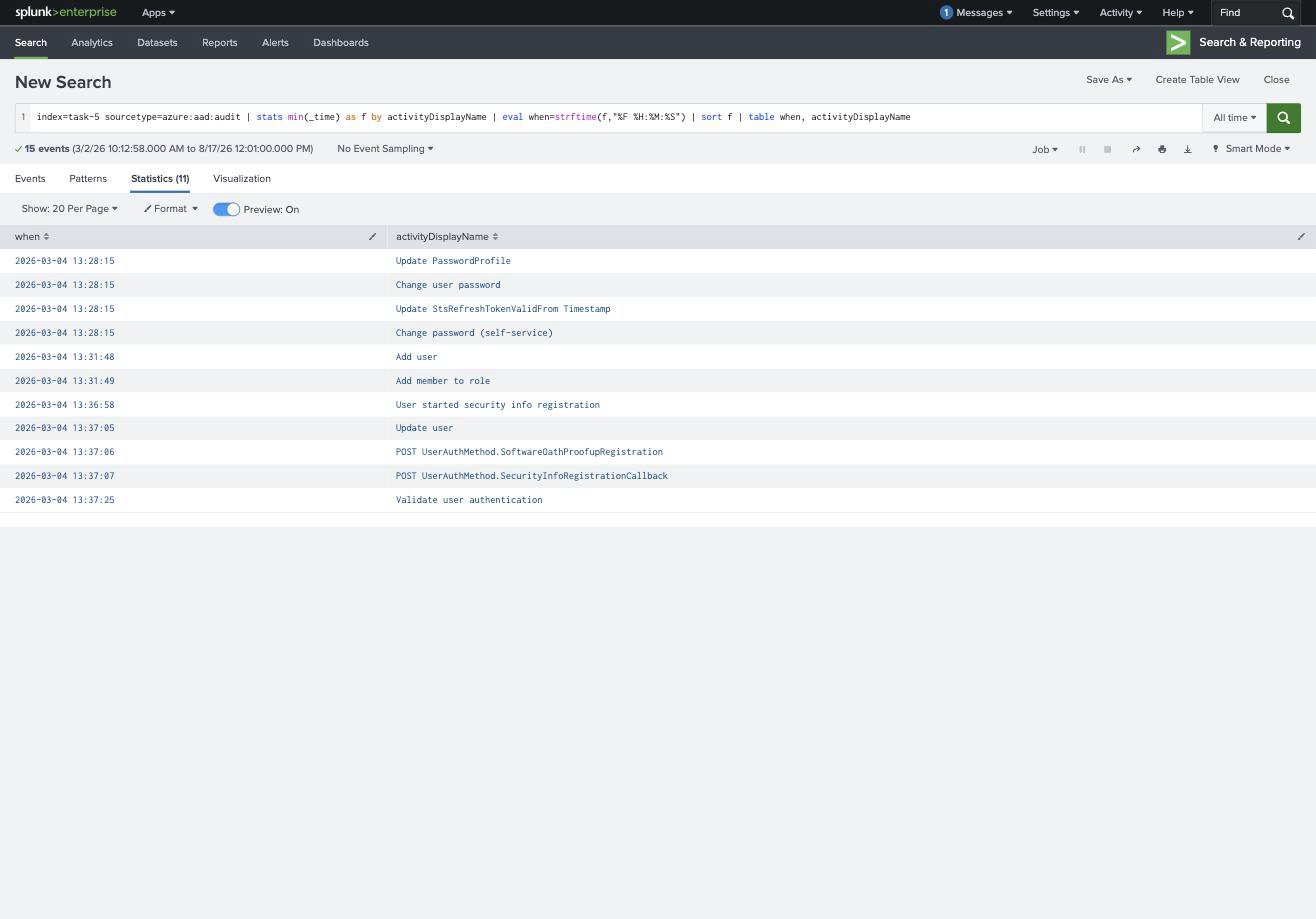Open the Reports nav item
Image resolution: width=1316 pixels, height=919 pixels.
point(219,43)
